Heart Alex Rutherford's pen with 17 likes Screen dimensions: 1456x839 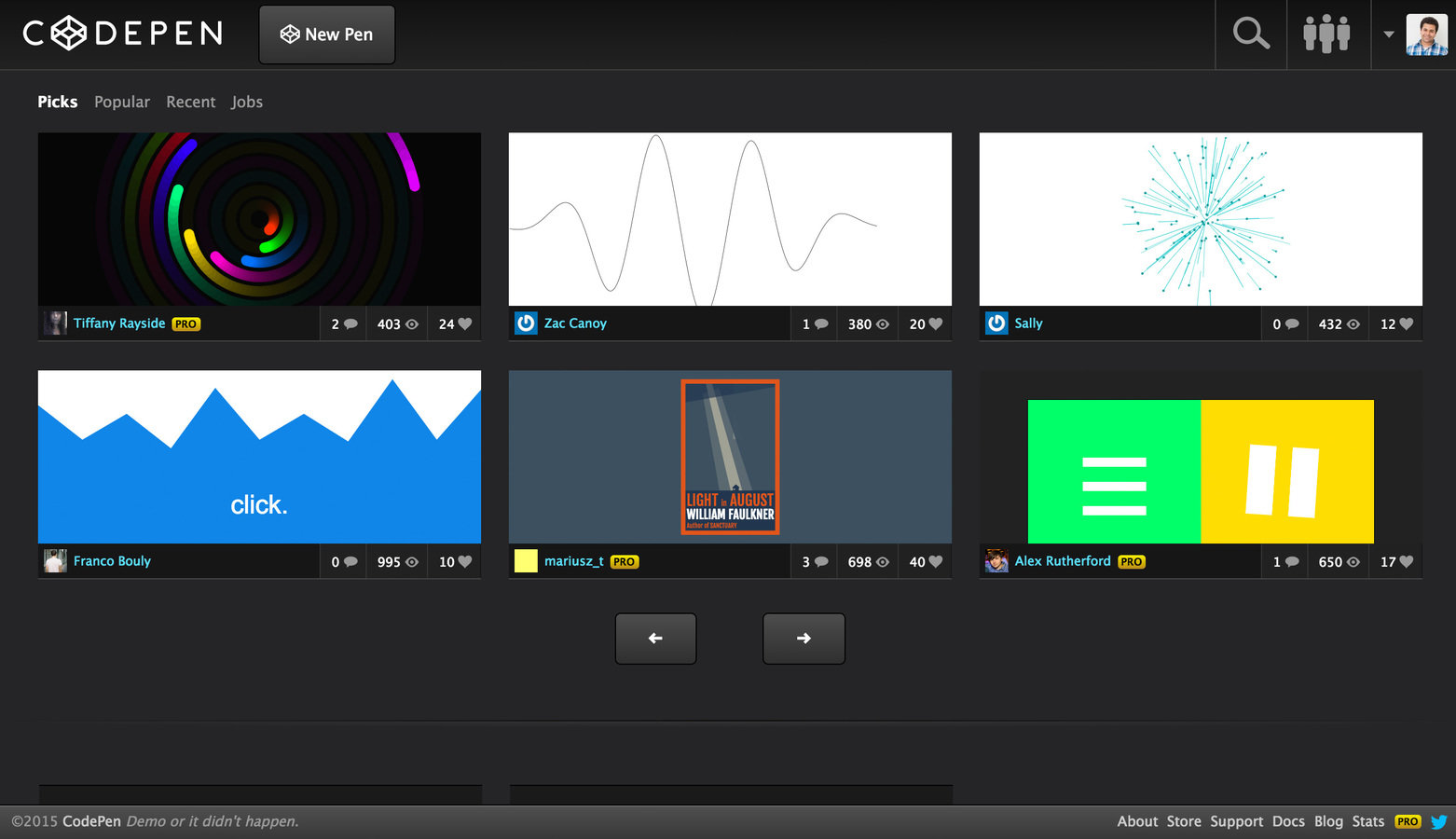1396,562
